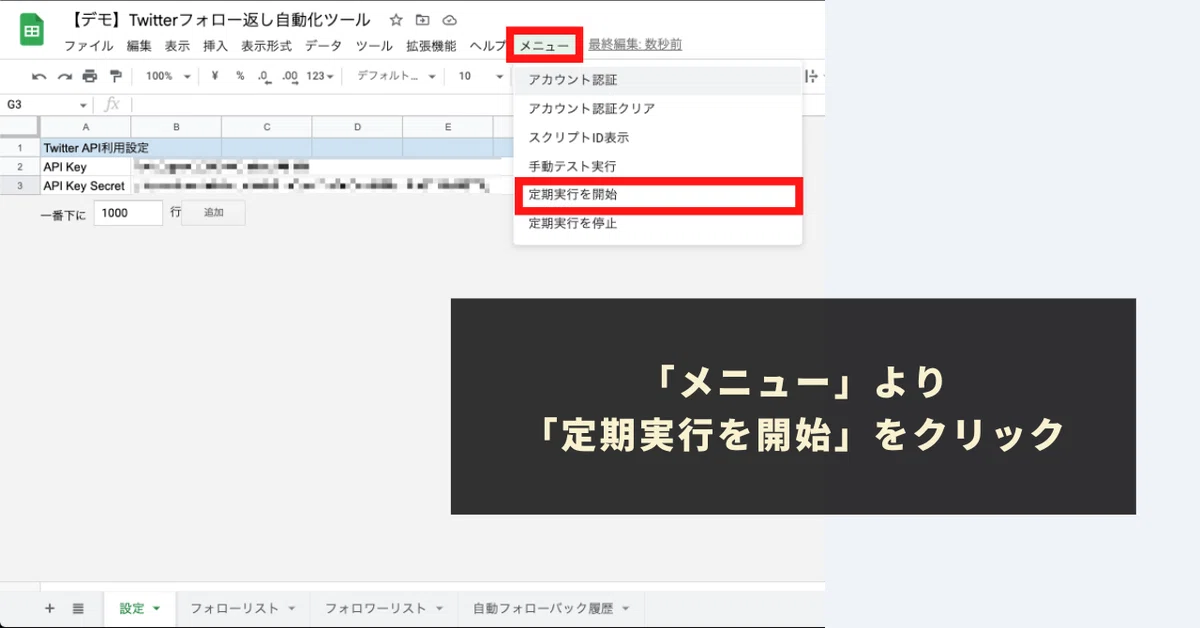The height and width of the screenshot is (628, 1200).
Task: Decrease decimal places
Action: tap(264, 76)
